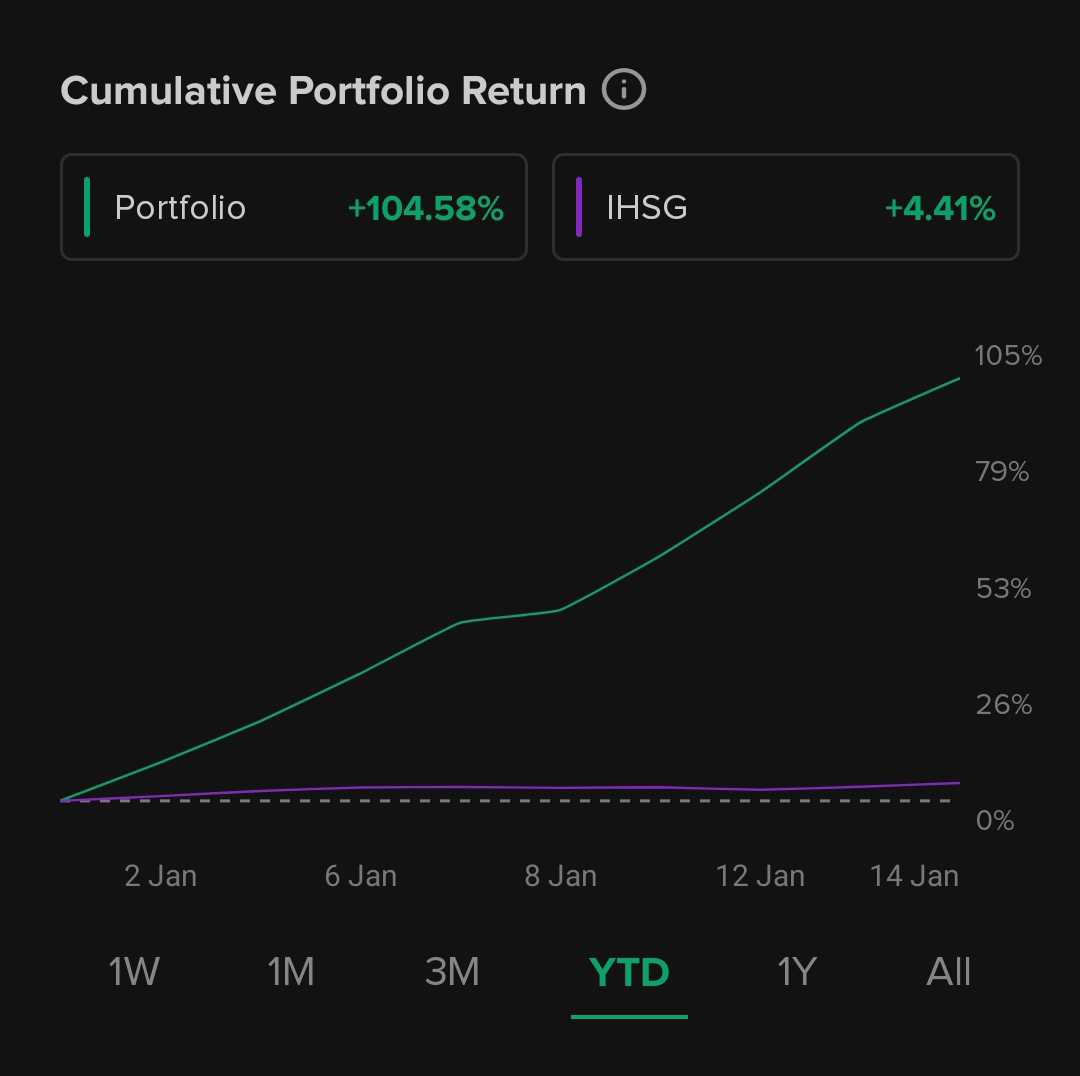
Task: Click the 105% y-axis label
Action: (x=1008, y=355)
